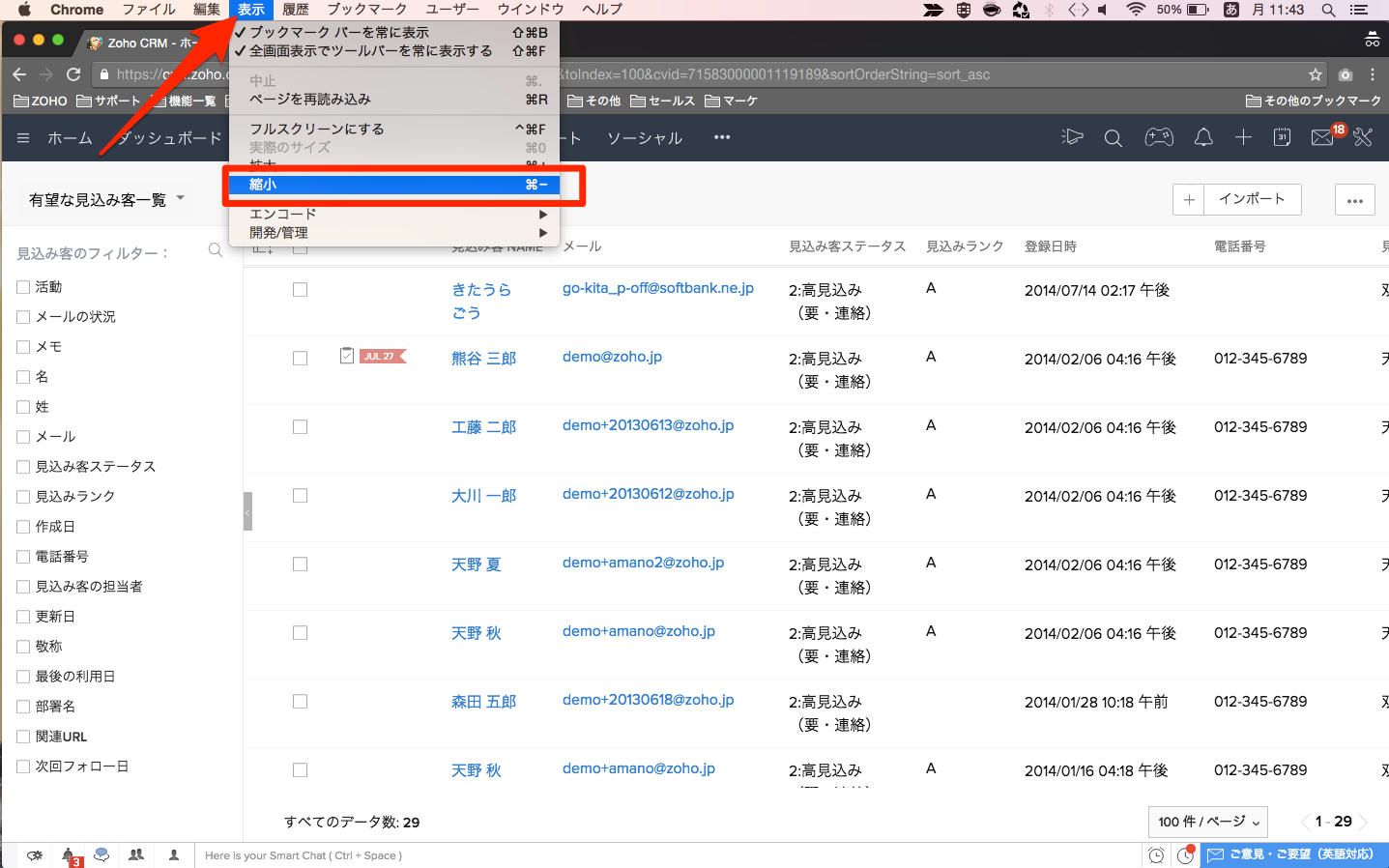The height and width of the screenshot is (868, 1389).
Task: Open the 100 件/ページ page size dropdown
Action: (x=1207, y=822)
